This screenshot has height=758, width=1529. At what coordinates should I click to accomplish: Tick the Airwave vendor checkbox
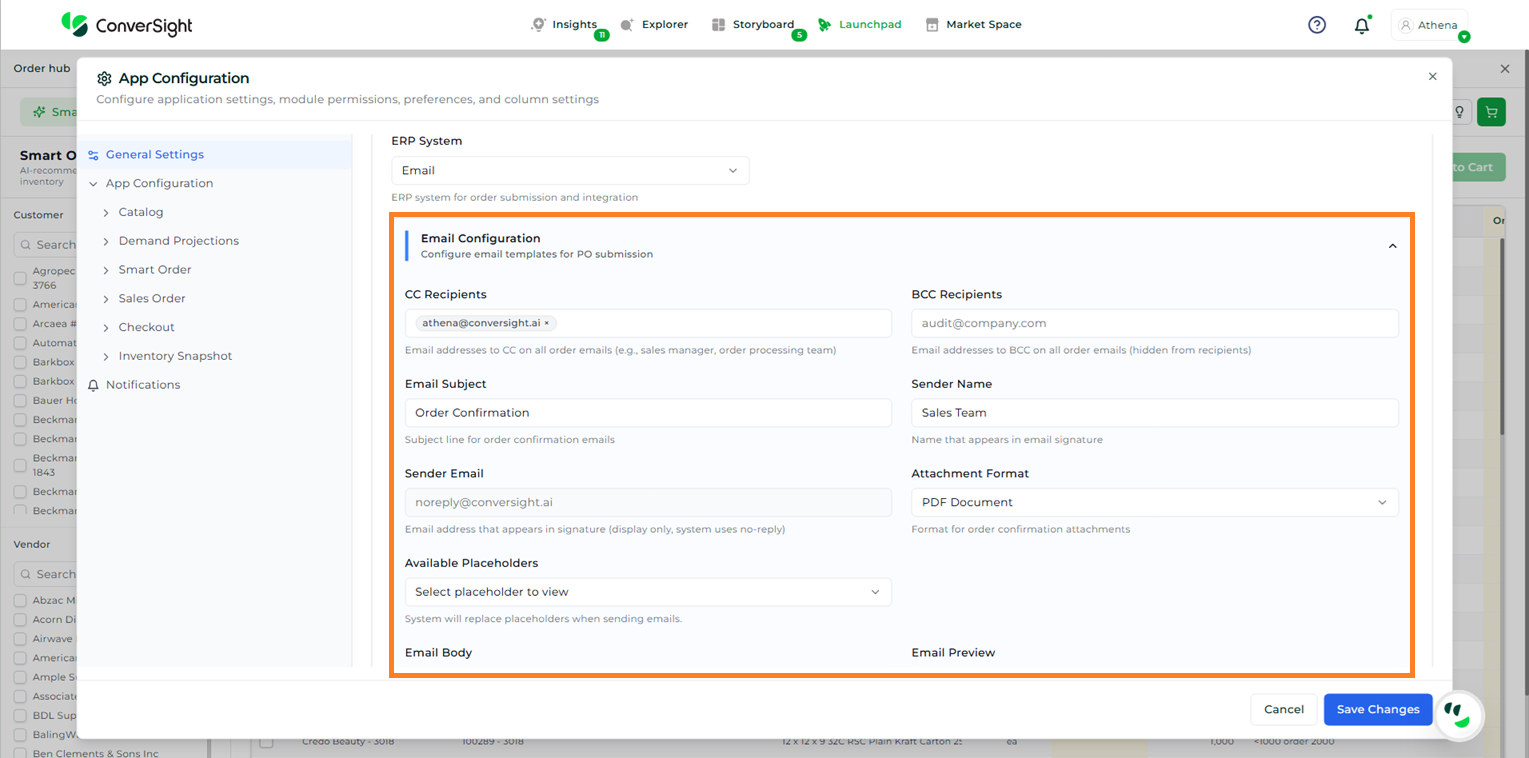click(x=20, y=638)
